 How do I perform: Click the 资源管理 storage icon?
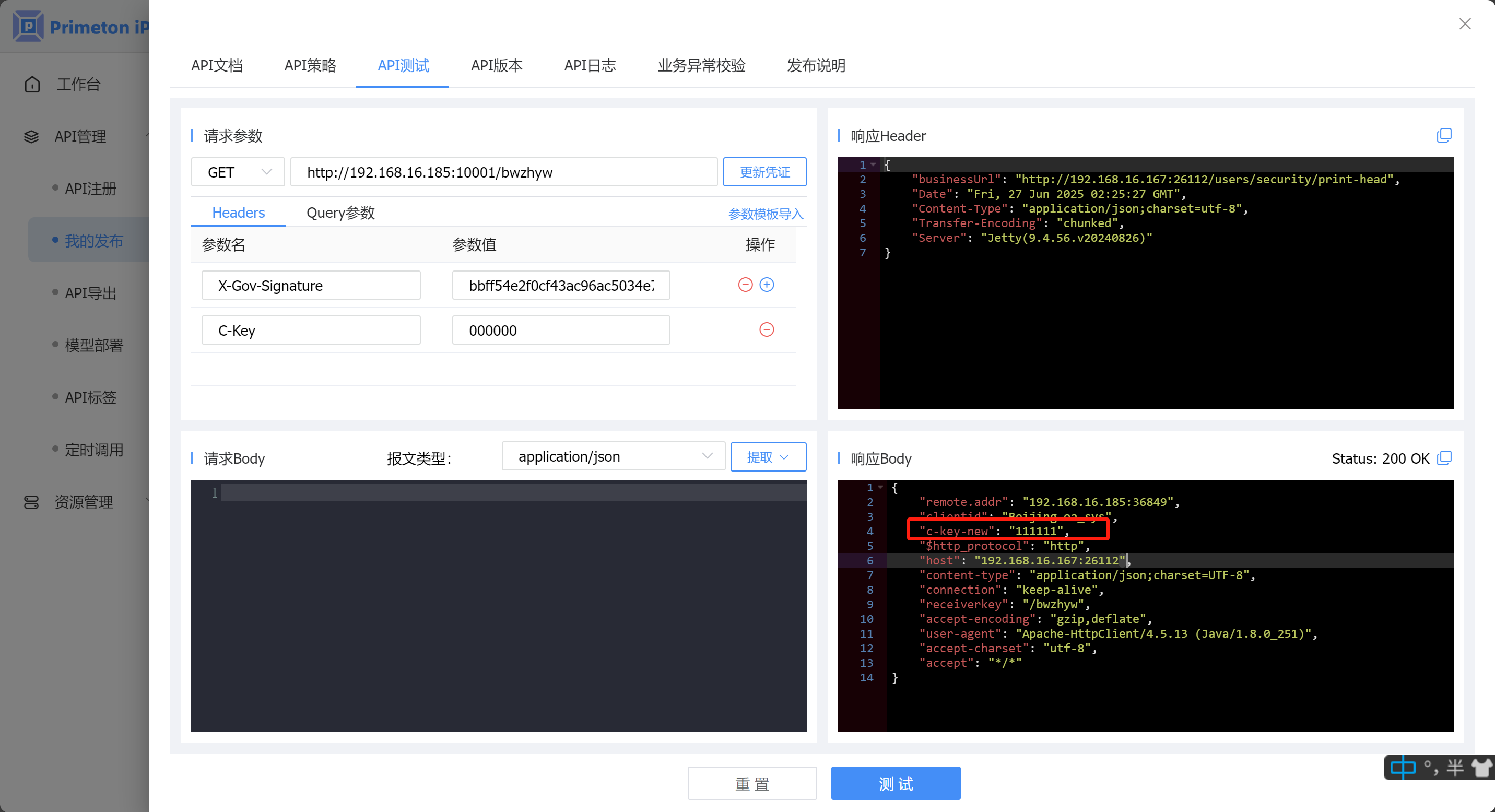[x=31, y=502]
